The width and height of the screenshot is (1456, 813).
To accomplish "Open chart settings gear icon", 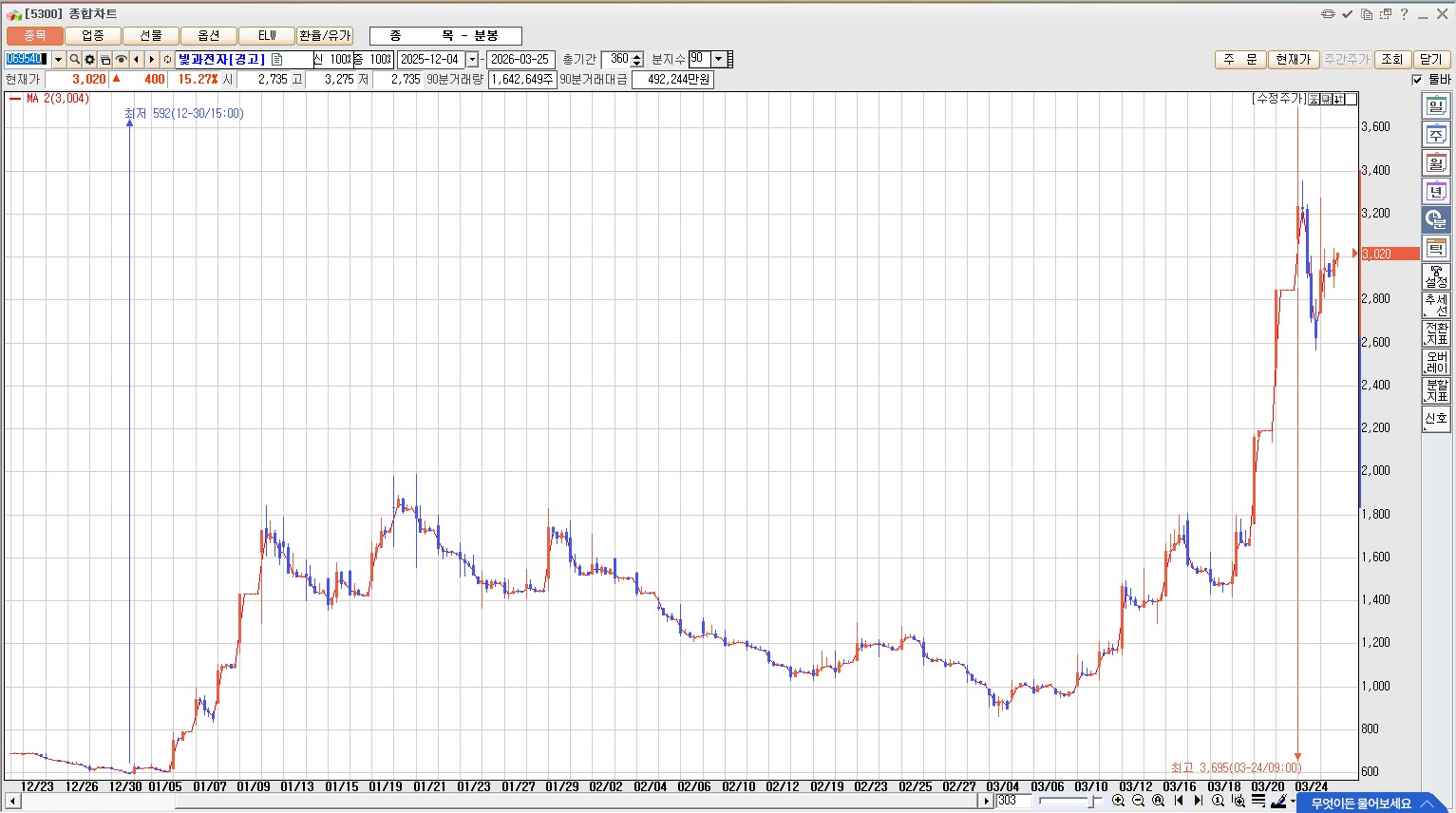I will 90,60.
